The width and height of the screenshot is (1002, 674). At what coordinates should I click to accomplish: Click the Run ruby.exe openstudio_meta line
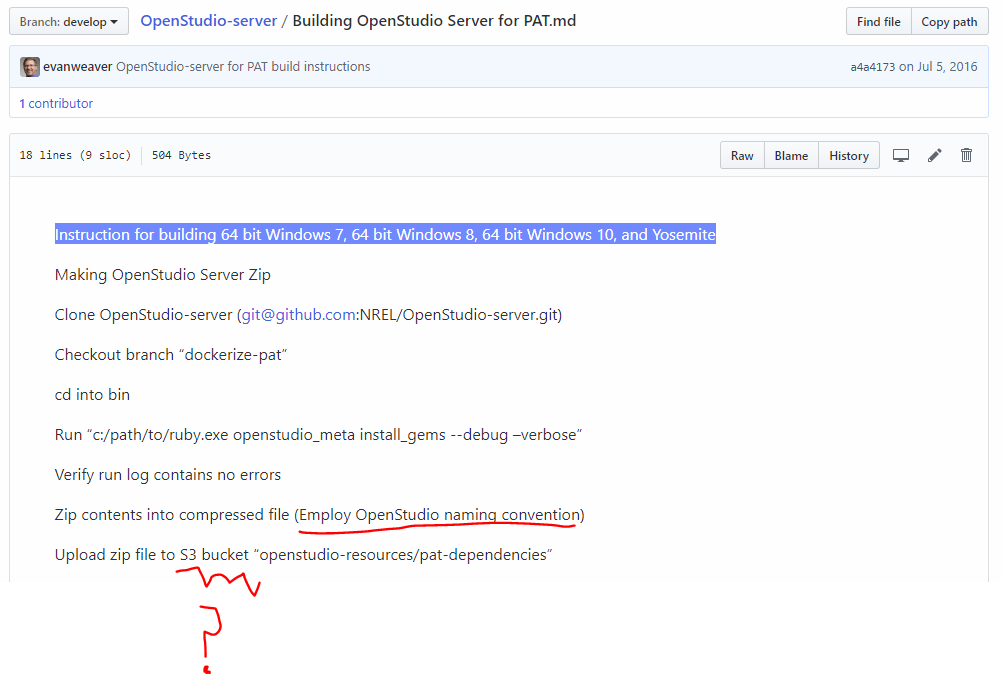click(x=318, y=435)
